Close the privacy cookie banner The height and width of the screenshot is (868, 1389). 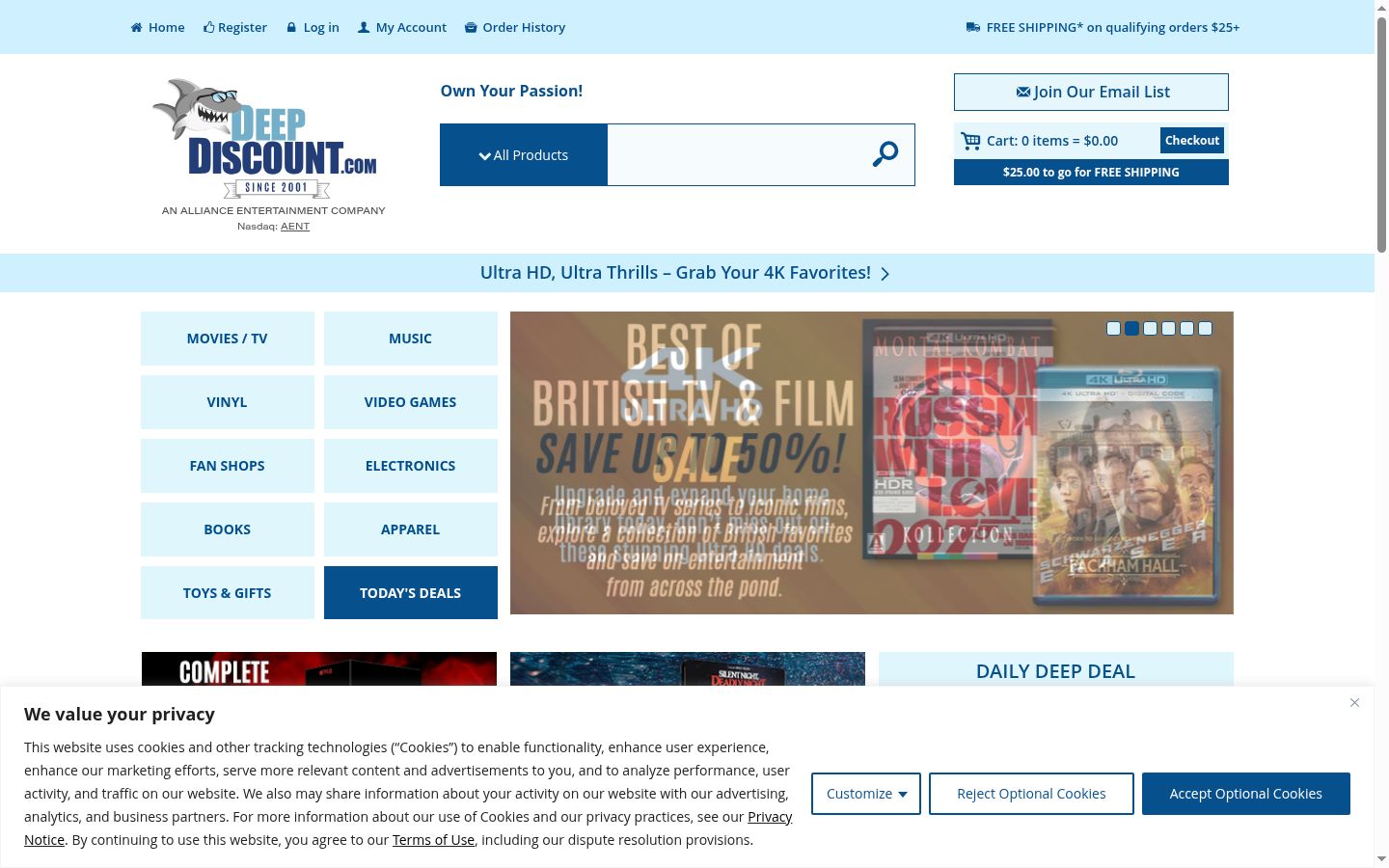[x=1354, y=703]
